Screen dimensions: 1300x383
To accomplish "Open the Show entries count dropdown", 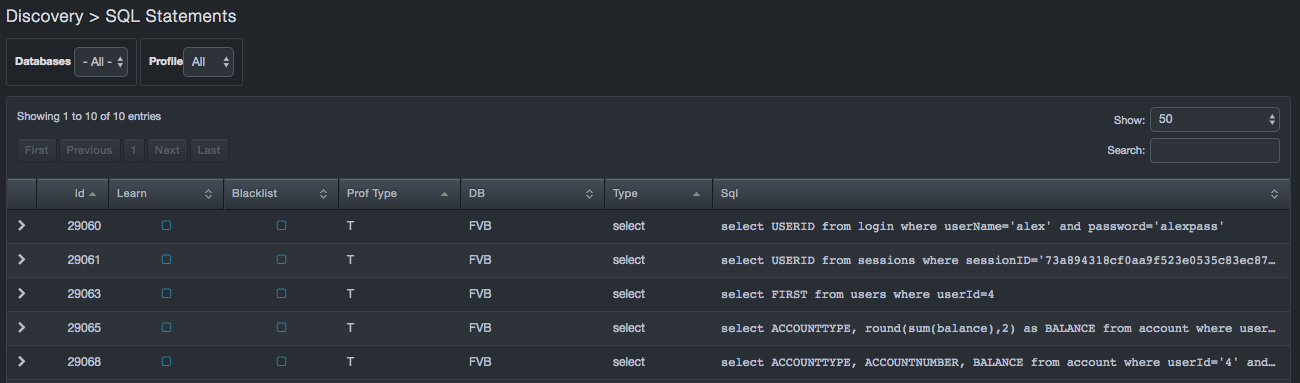I will 1215,119.
